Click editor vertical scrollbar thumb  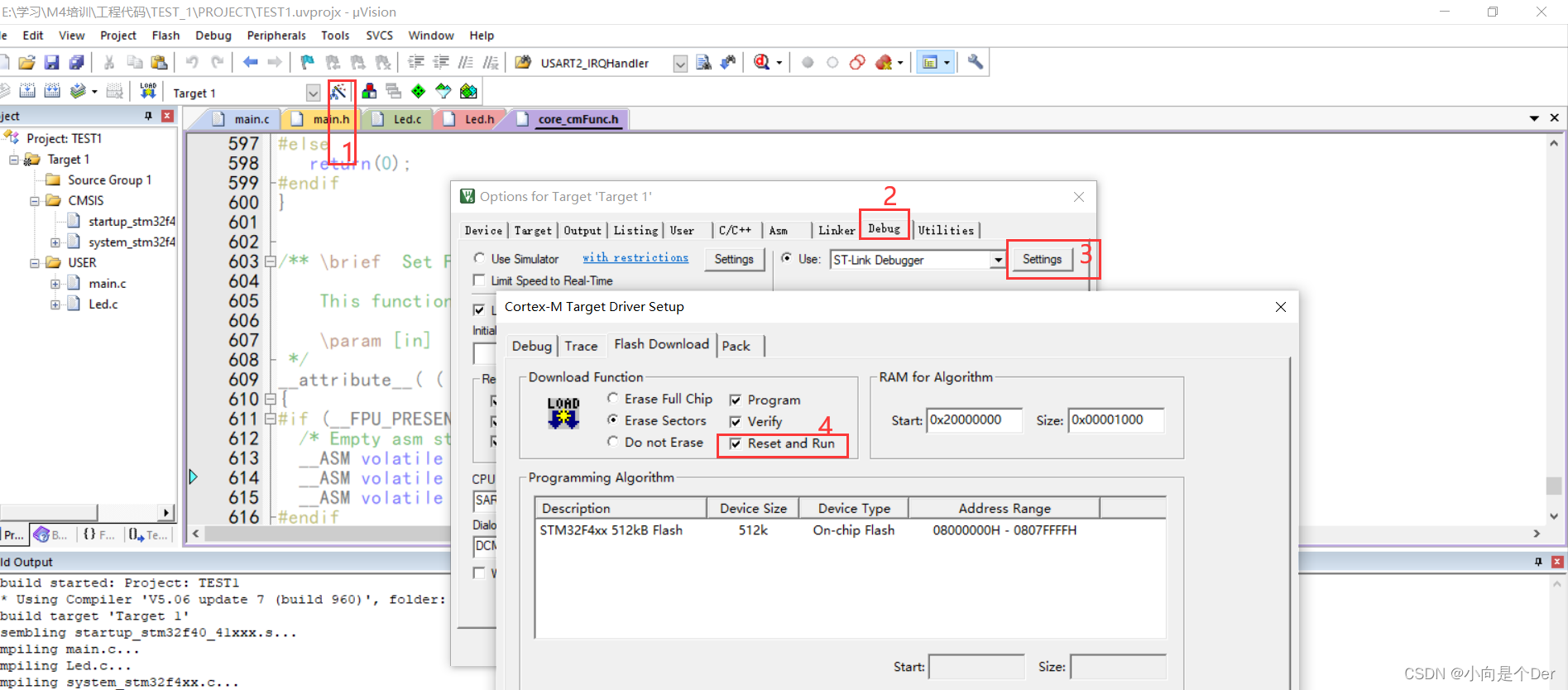point(1554,486)
